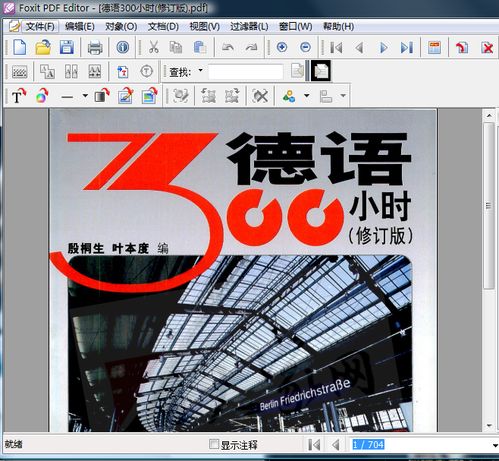Click the vertical scrollbar thumb
499x461 pixels.
tap(489, 206)
